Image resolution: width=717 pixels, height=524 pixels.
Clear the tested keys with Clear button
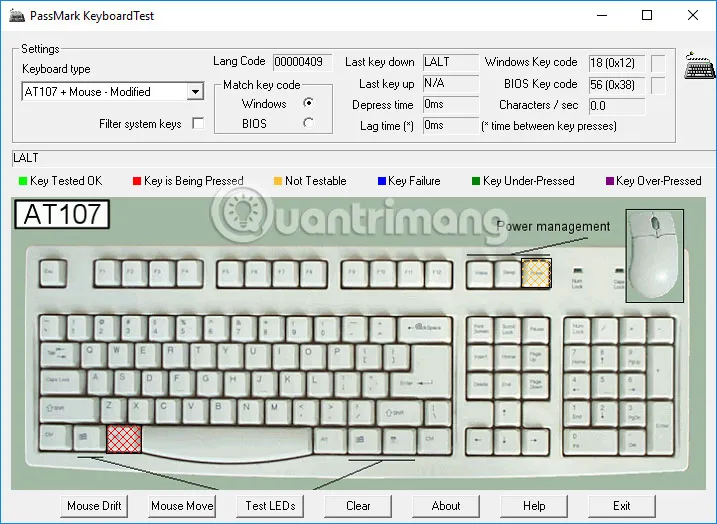(358, 506)
